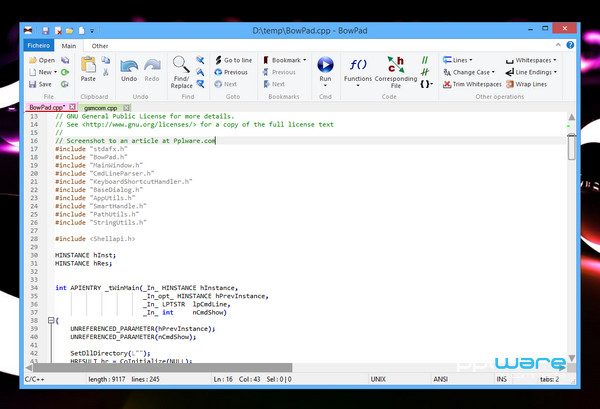Click Trim Whitespaces
600x409 pixels.
point(472,84)
